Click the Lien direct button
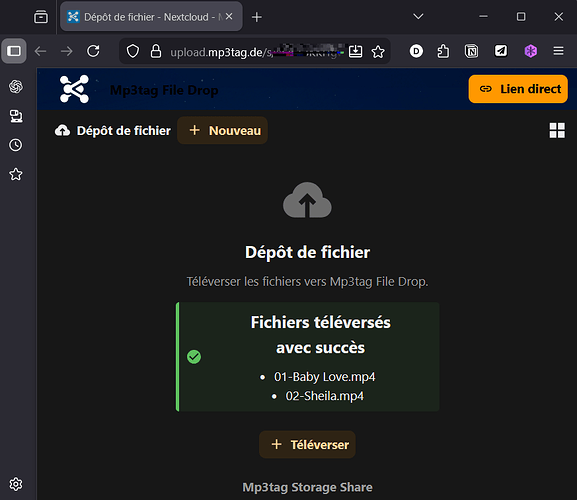The height and width of the screenshot is (500, 577). click(x=518, y=89)
